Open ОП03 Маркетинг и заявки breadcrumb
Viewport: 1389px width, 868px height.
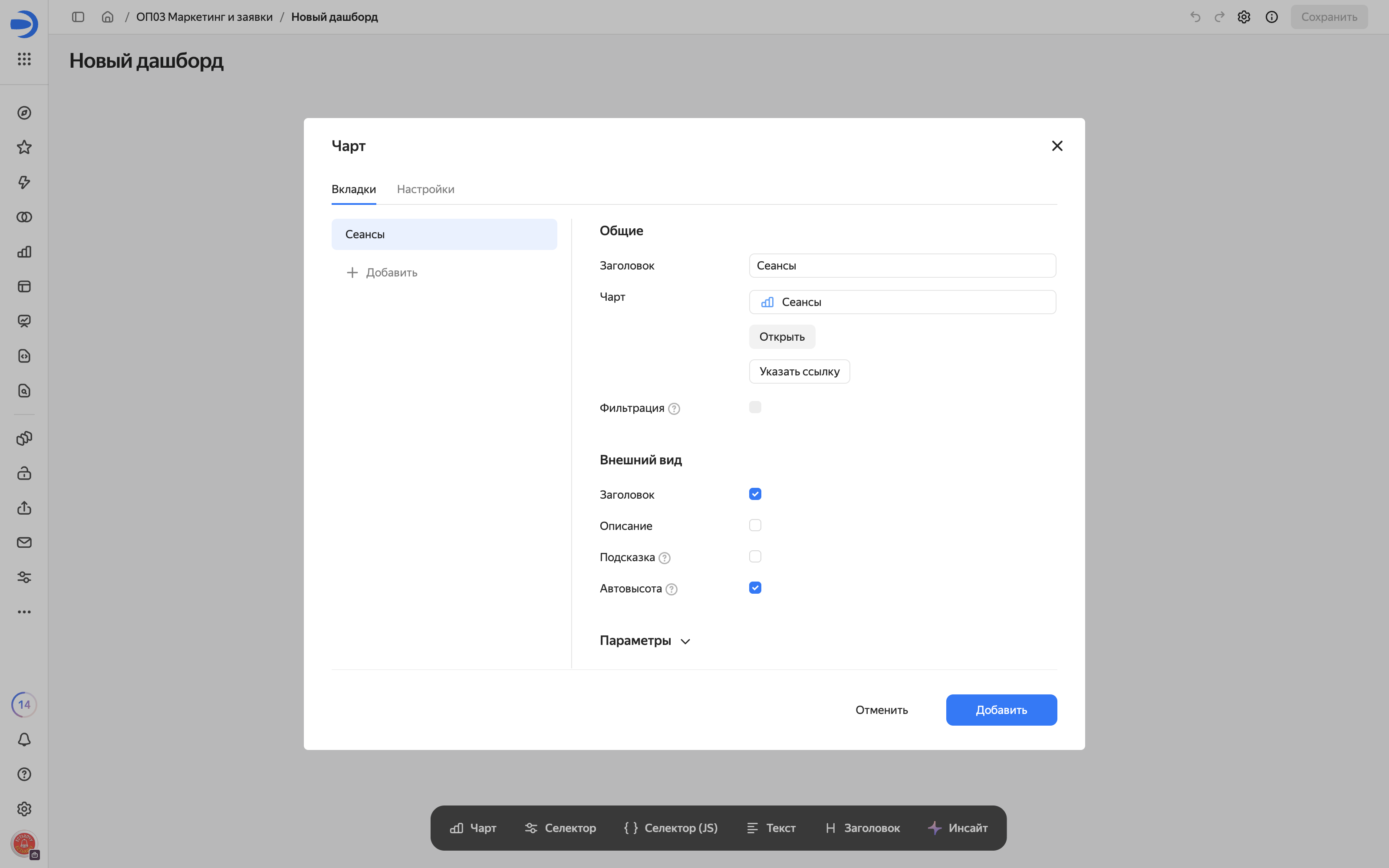click(x=204, y=17)
